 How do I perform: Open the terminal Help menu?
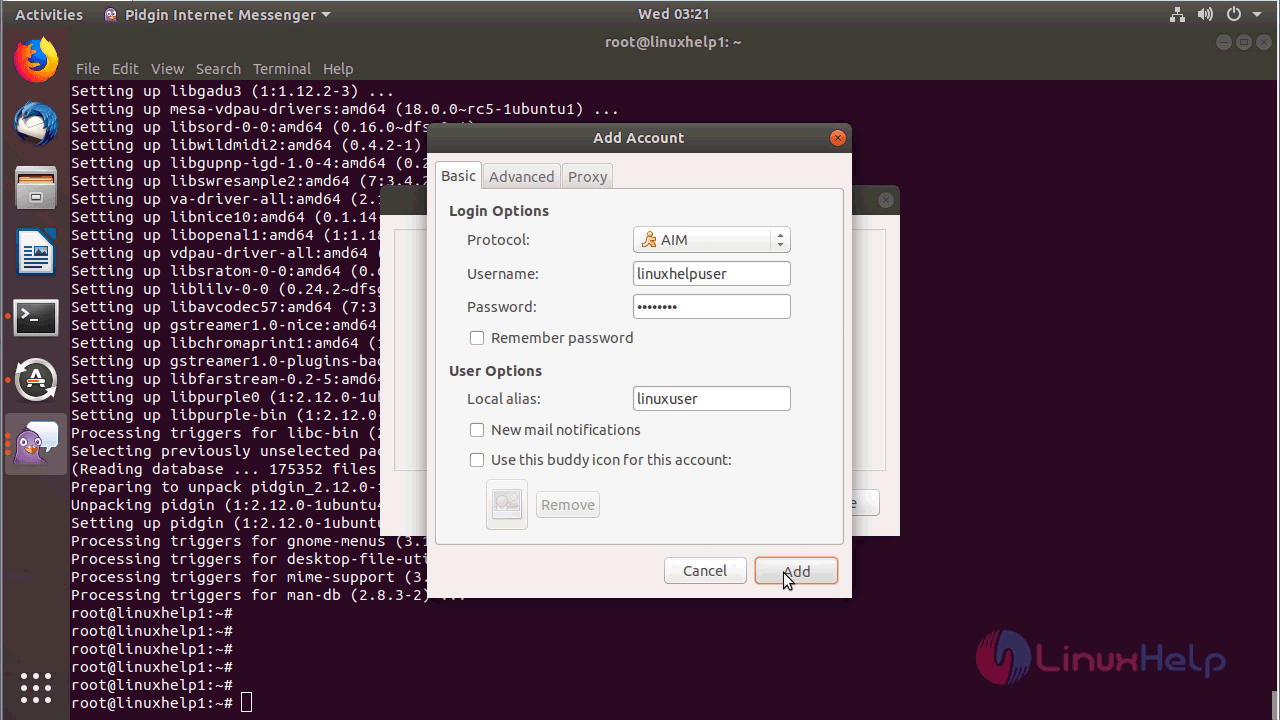click(338, 69)
